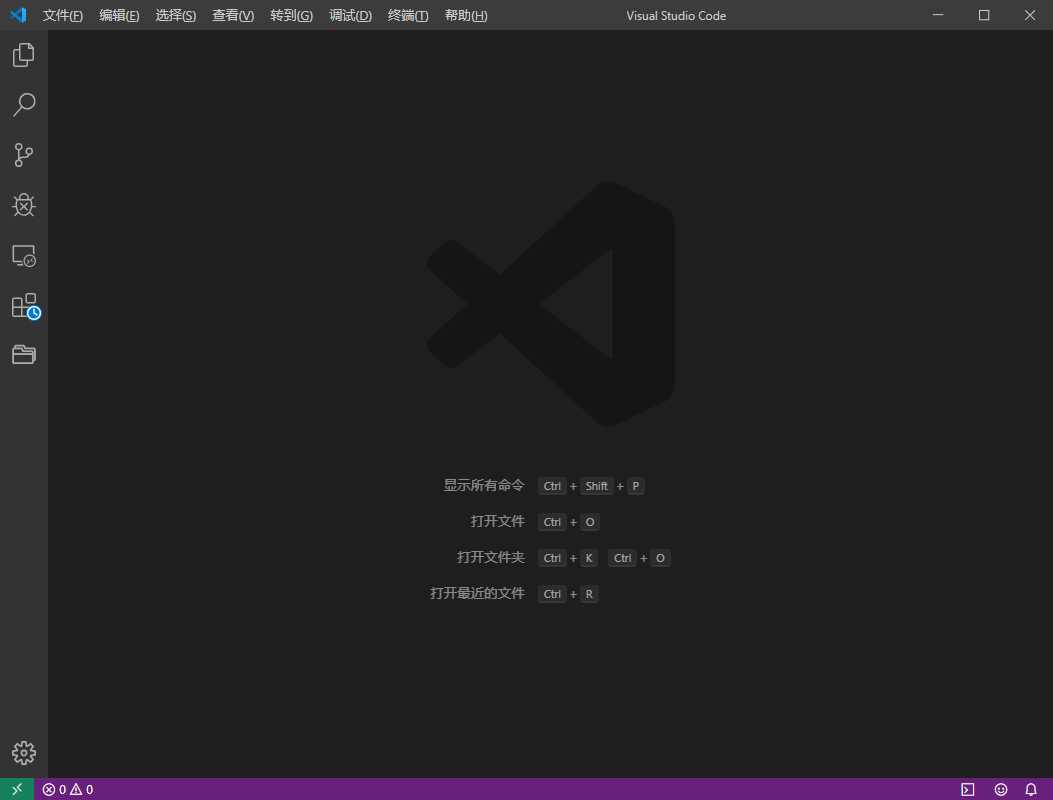1053x800 pixels.
Task: Click the 打开最近的文件 label
Action: 477,593
